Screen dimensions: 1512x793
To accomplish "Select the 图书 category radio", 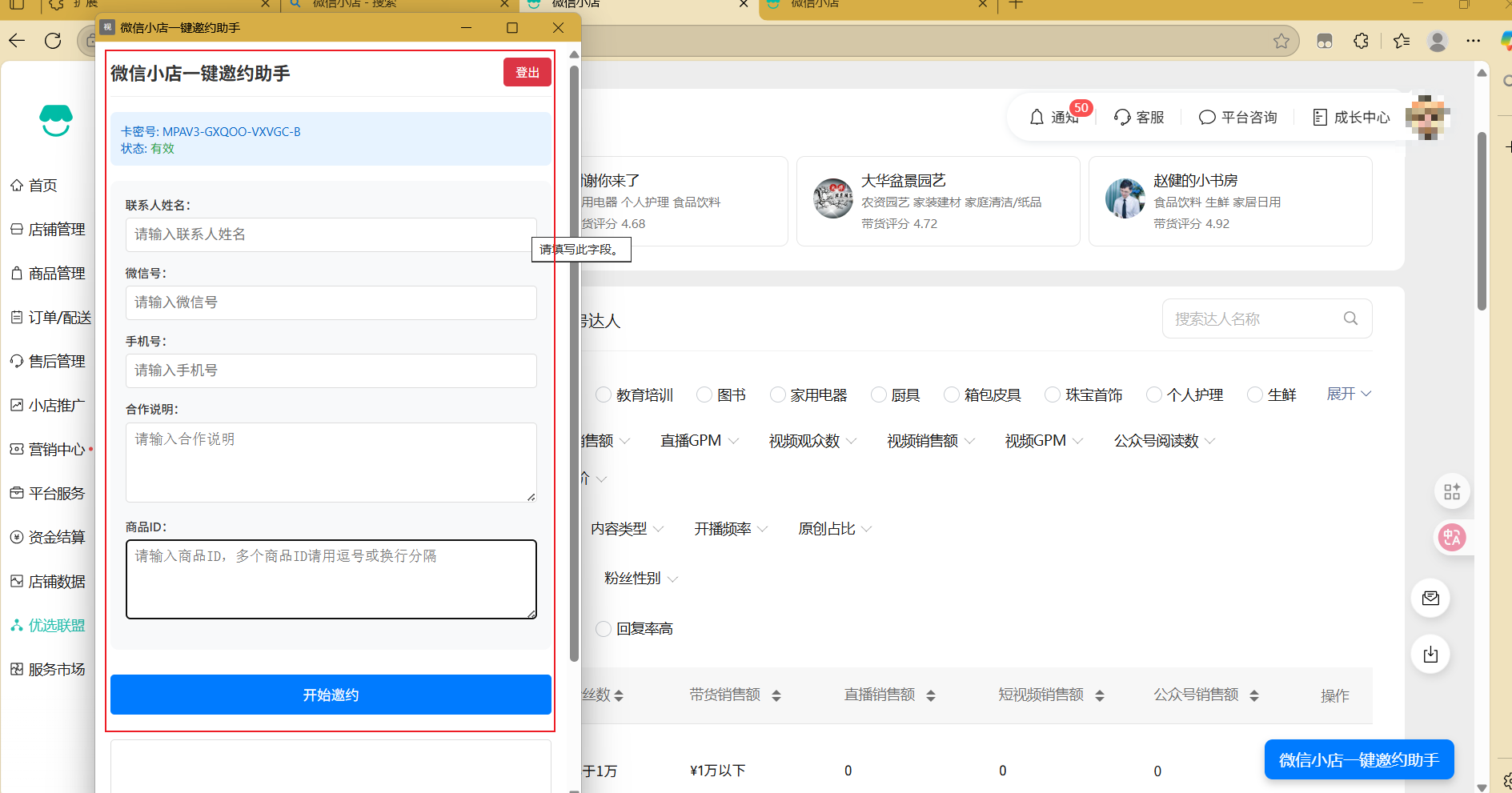I will 704,394.
